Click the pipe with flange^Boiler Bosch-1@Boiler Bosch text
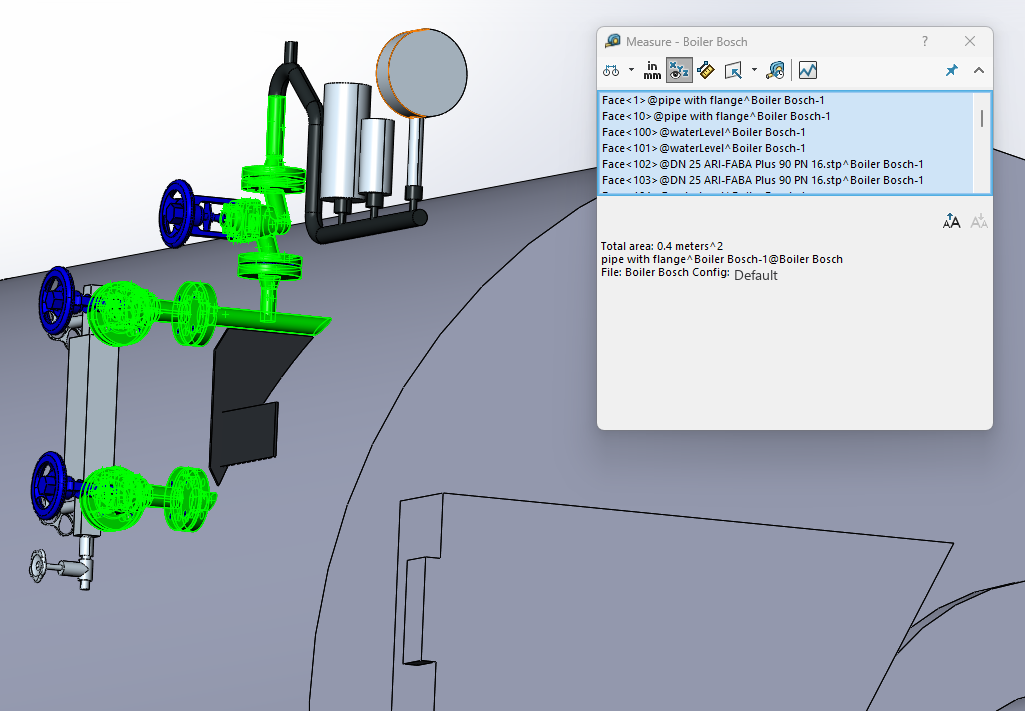The height and width of the screenshot is (711, 1025). 722,259
